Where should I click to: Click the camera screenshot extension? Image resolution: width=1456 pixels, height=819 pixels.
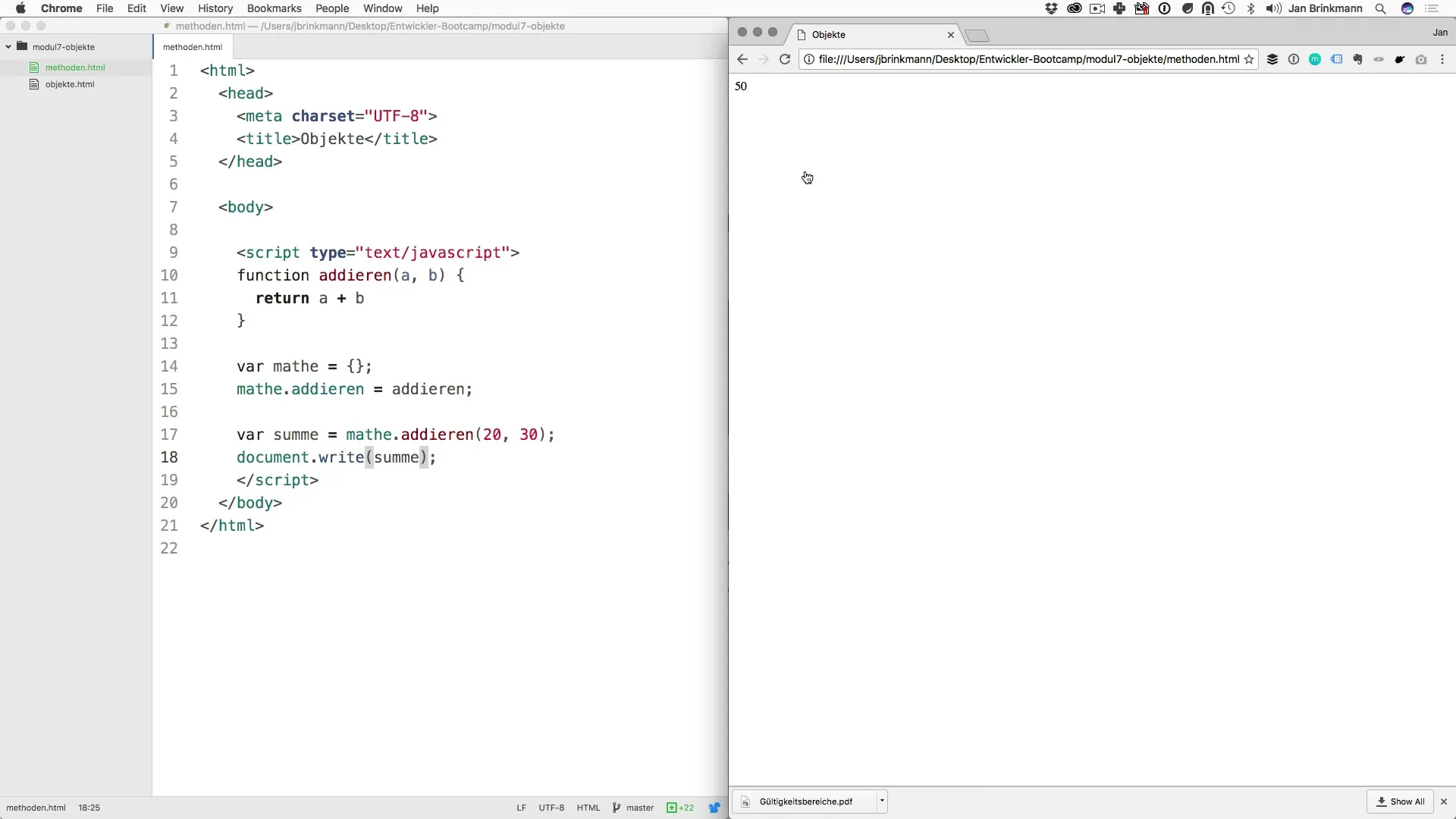pyautogui.click(x=1421, y=59)
